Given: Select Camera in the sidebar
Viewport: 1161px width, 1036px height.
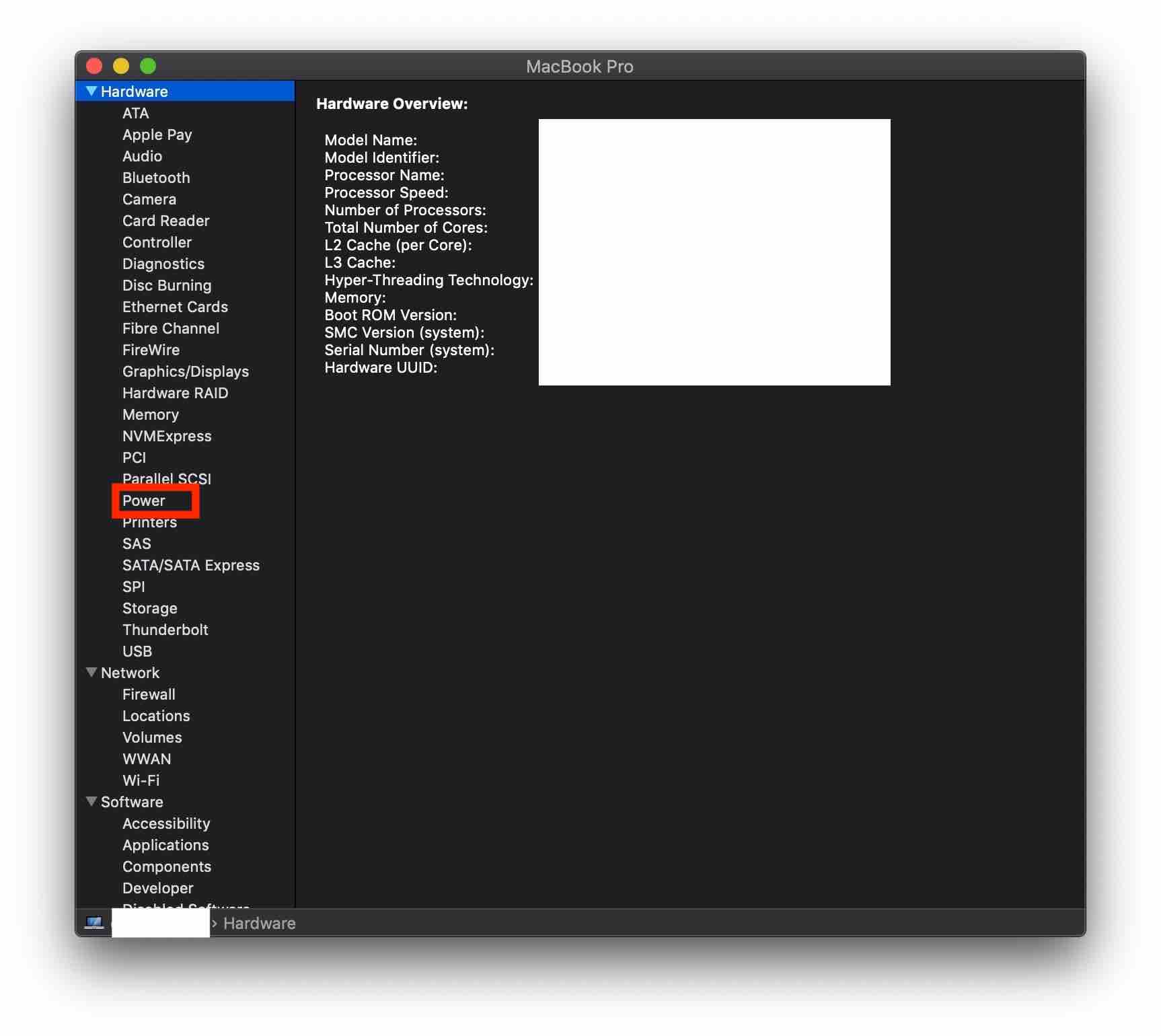Looking at the screenshot, I should pyautogui.click(x=149, y=199).
